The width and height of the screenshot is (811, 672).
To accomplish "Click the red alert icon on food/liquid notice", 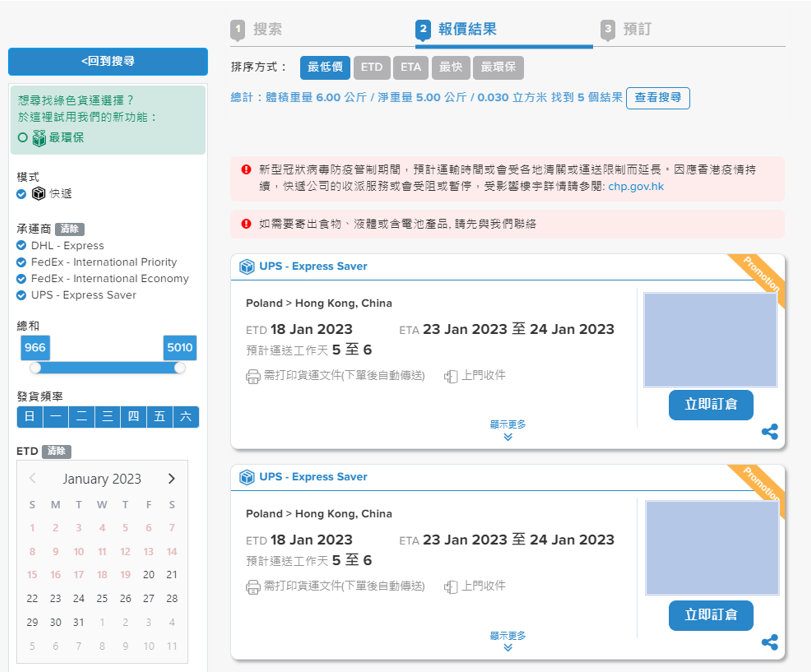I will (x=246, y=223).
